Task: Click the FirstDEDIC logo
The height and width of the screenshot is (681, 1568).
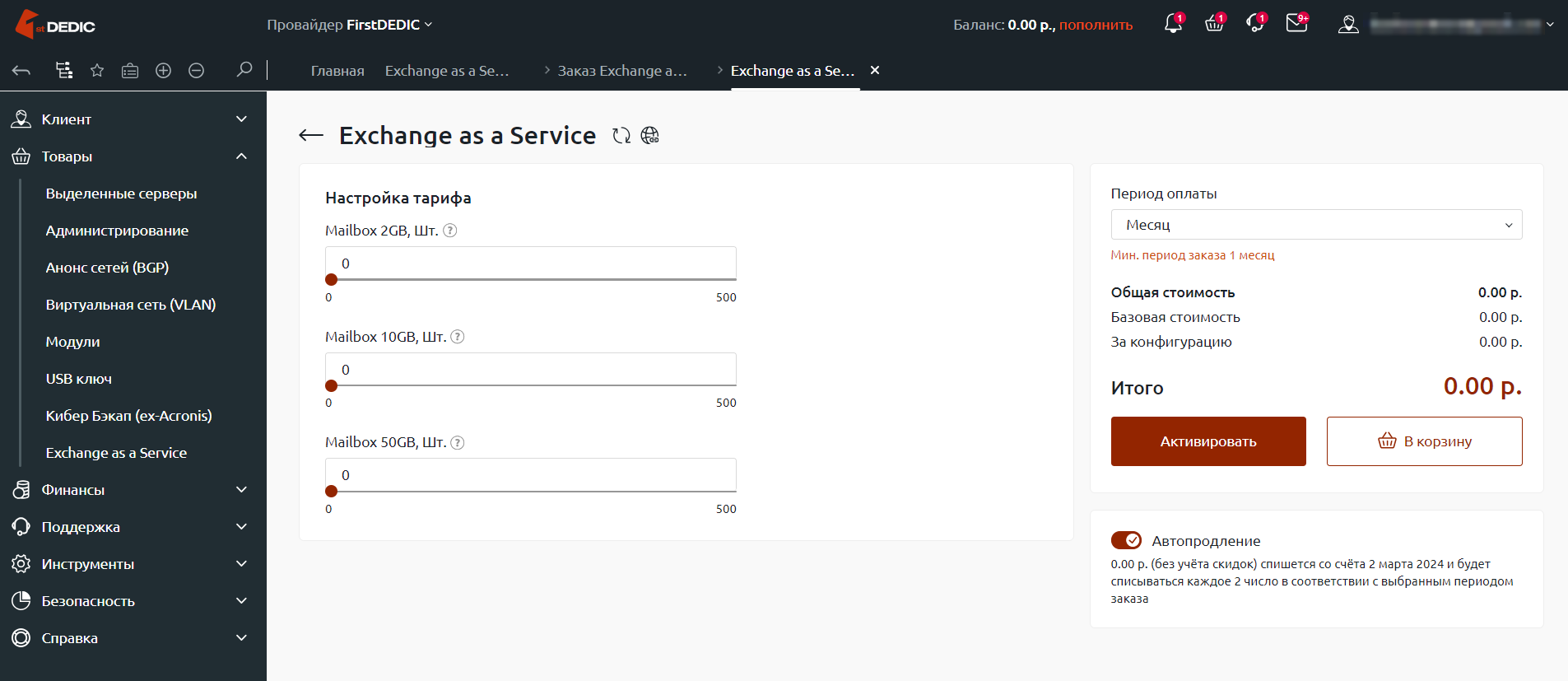Action: [x=55, y=25]
